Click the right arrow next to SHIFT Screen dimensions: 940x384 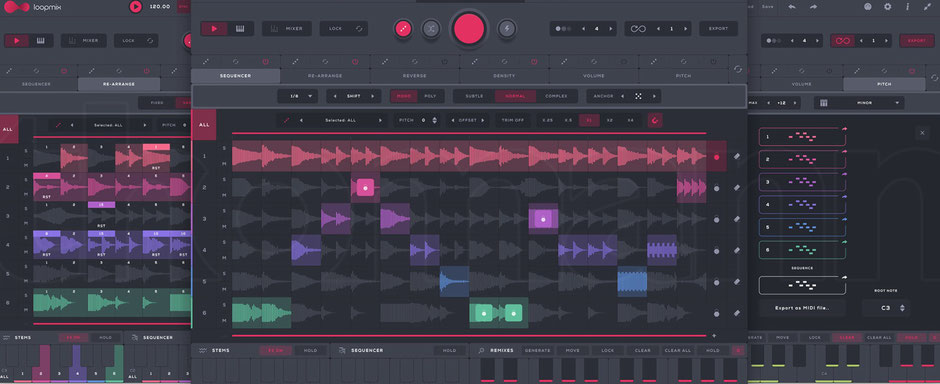(x=373, y=96)
